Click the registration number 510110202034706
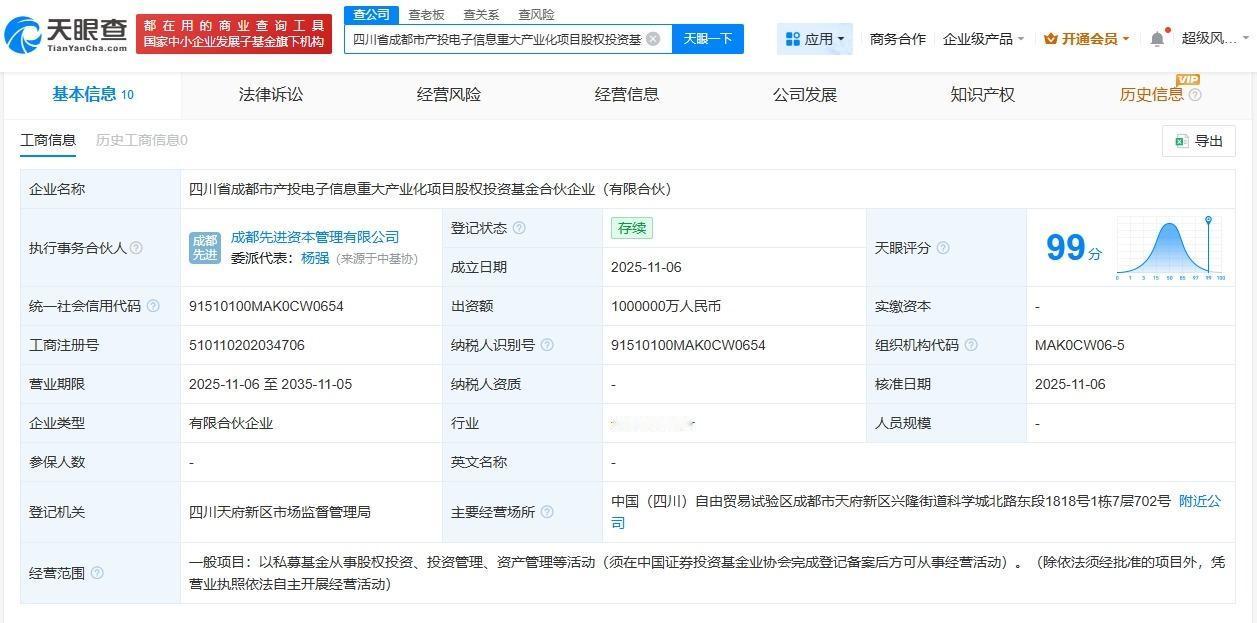Screen dimensions: 1257x623 pos(247,345)
